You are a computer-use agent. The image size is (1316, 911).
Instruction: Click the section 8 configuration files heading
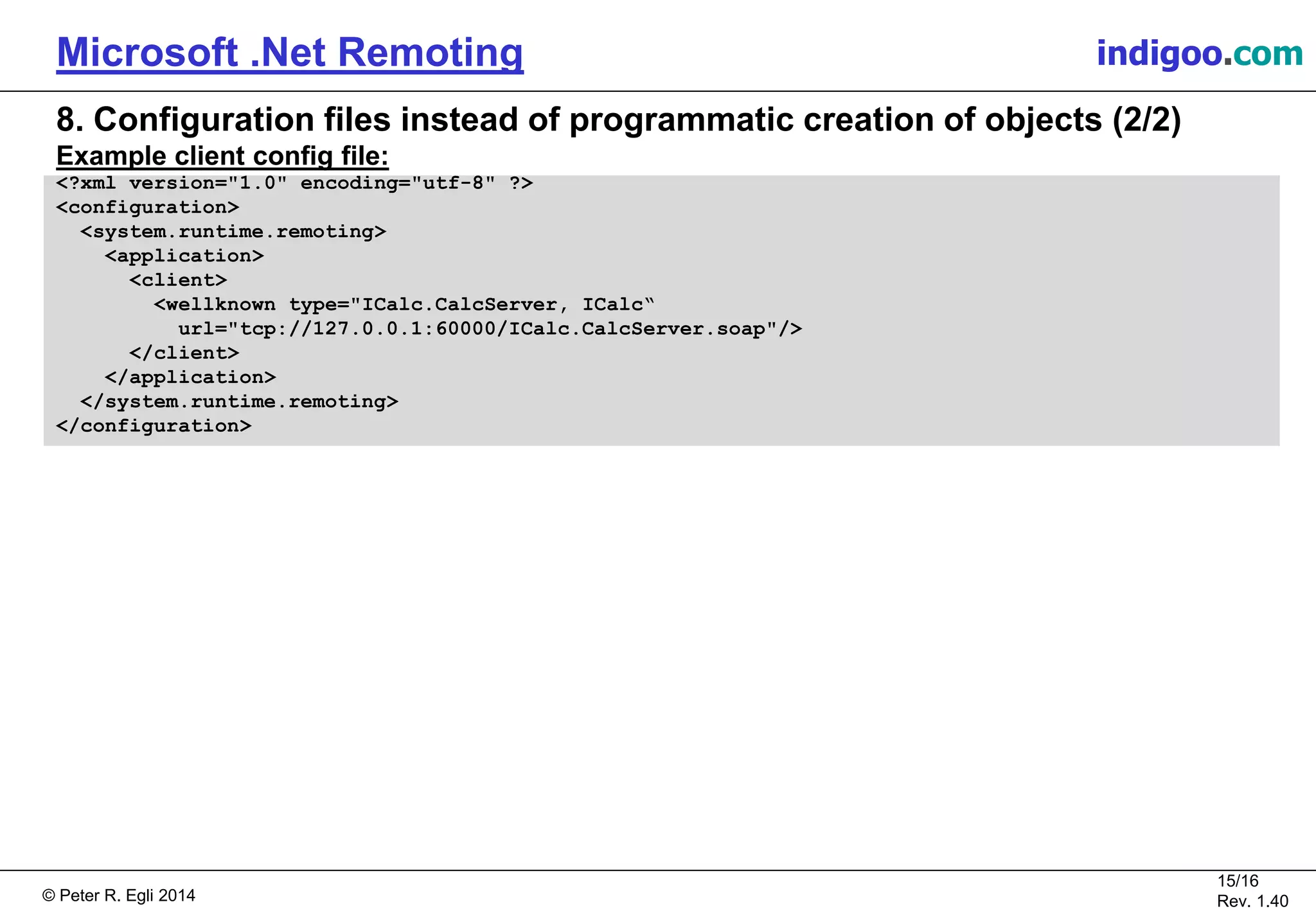click(x=618, y=120)
